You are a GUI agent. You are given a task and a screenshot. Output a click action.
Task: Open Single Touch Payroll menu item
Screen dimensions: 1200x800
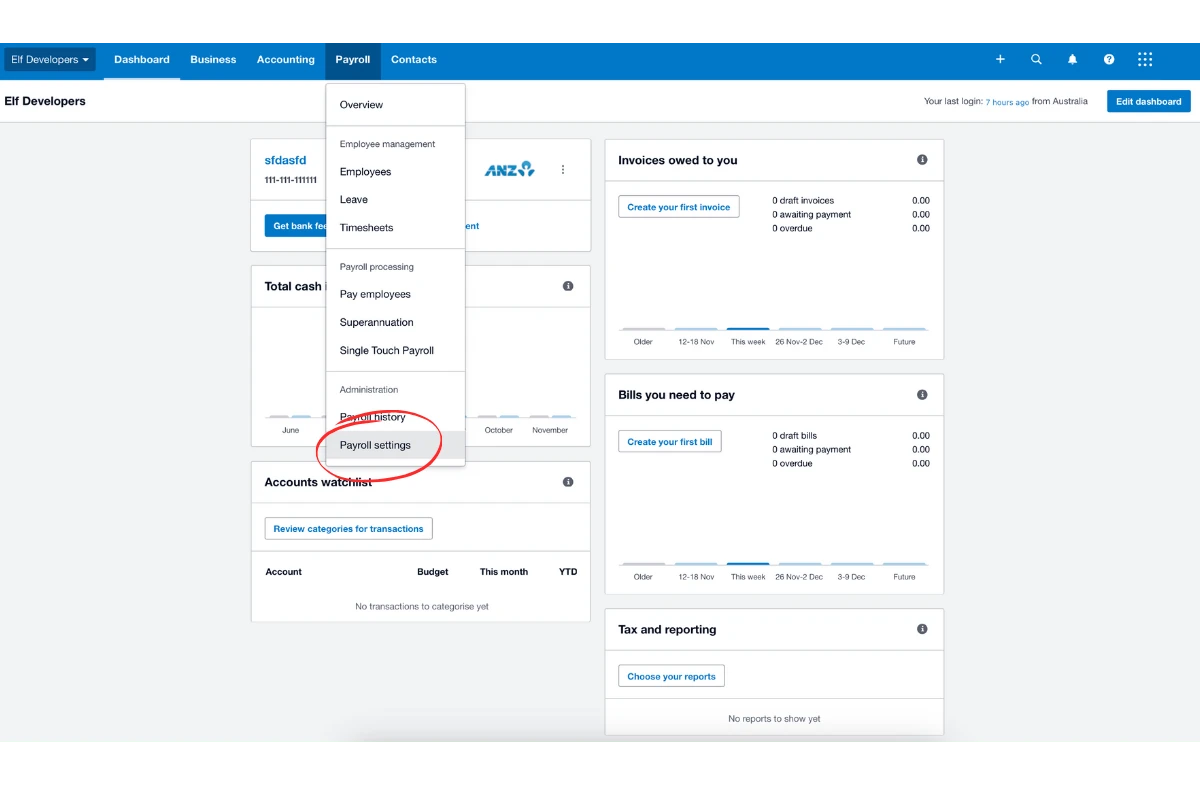coord(395,351)
